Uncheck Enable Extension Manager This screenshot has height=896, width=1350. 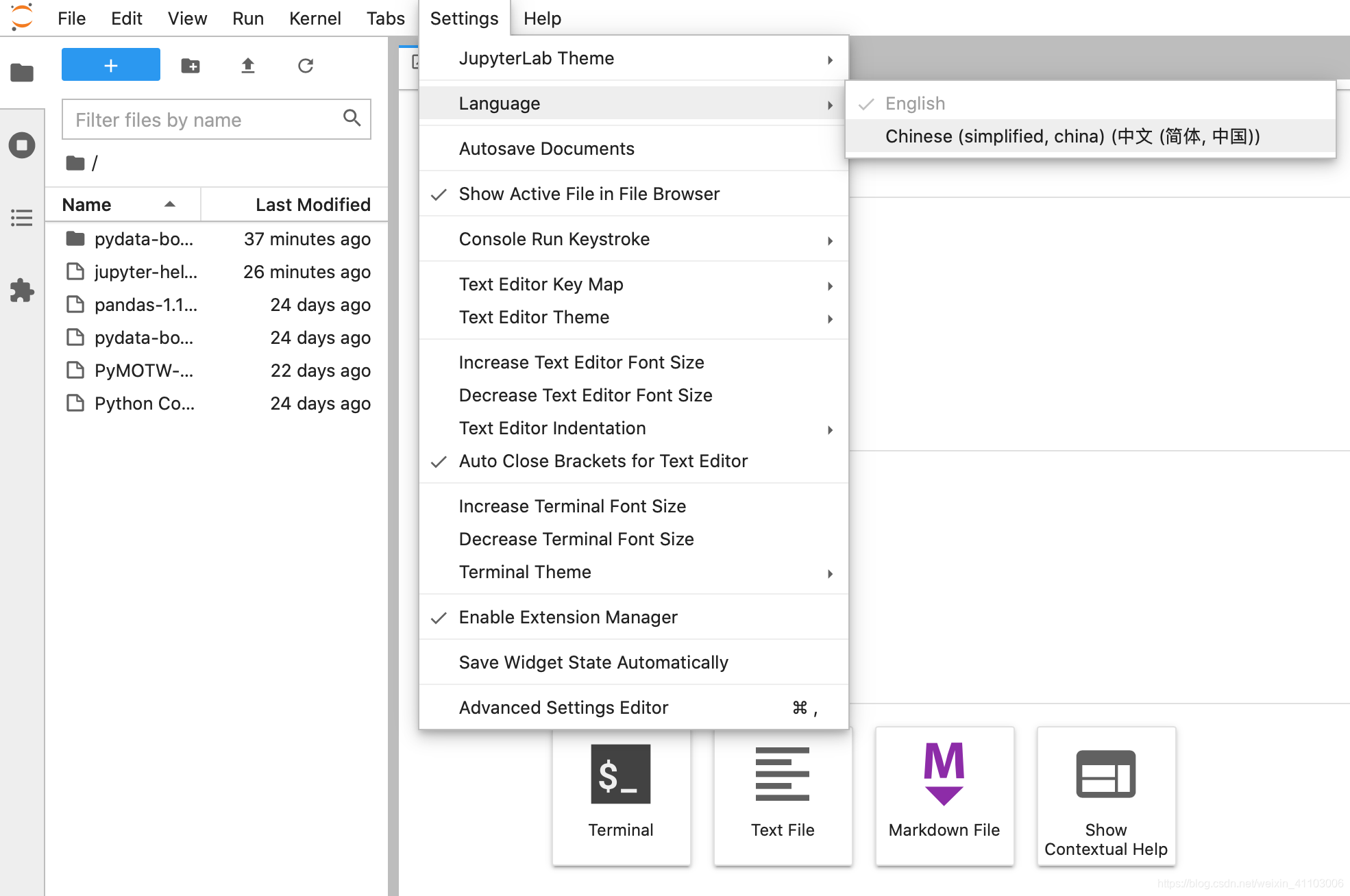pos(567,617)
